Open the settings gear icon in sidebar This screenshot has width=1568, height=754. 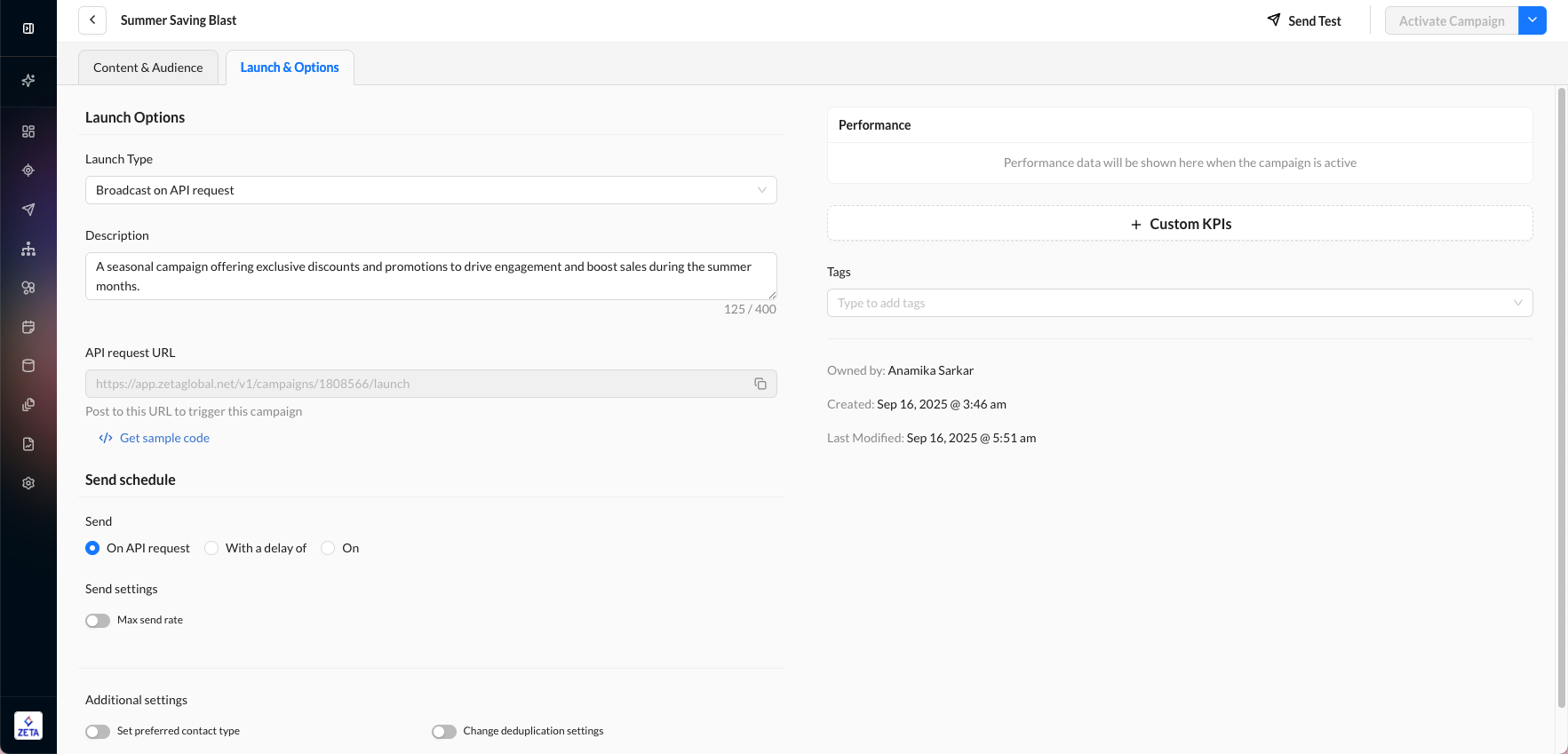(x=28, y=483)
